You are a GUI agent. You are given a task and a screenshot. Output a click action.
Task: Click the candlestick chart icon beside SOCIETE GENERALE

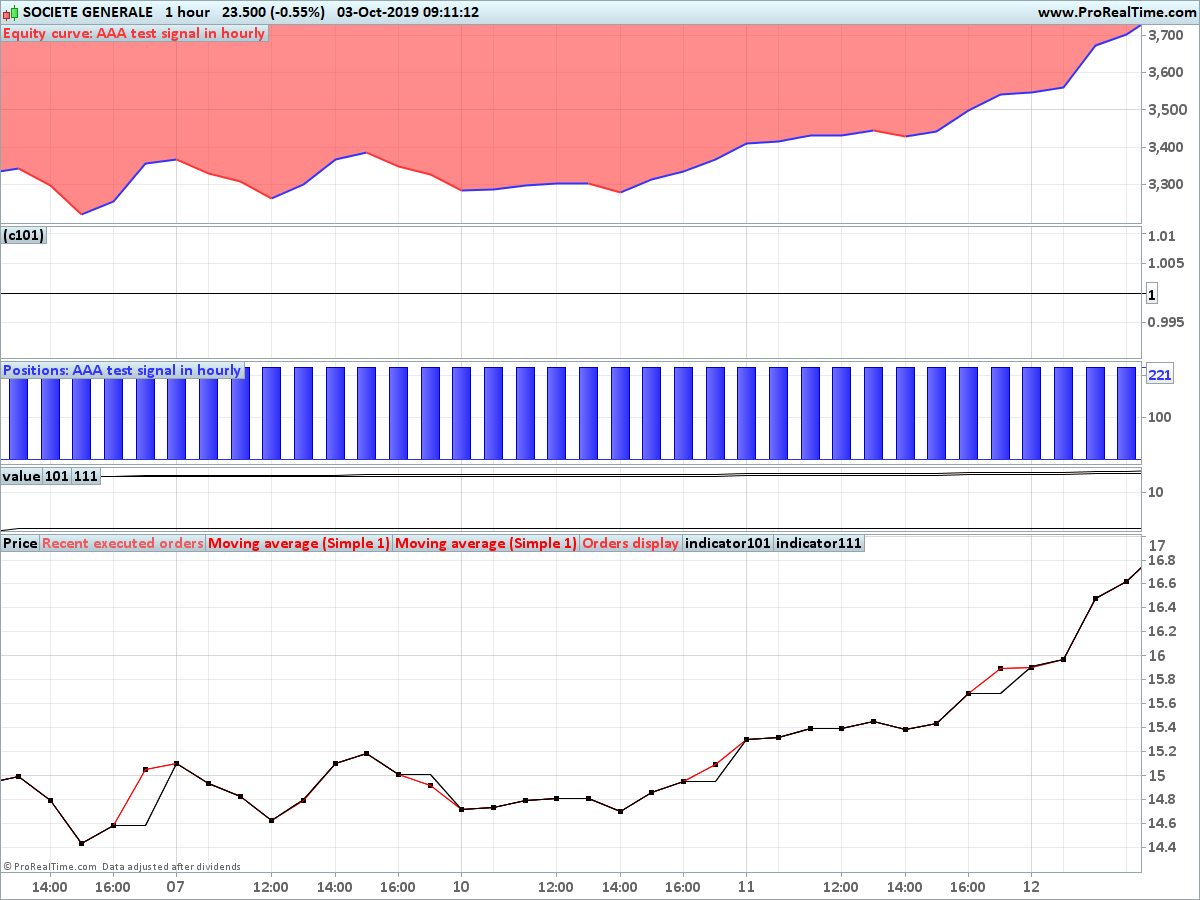click(11, 12)
